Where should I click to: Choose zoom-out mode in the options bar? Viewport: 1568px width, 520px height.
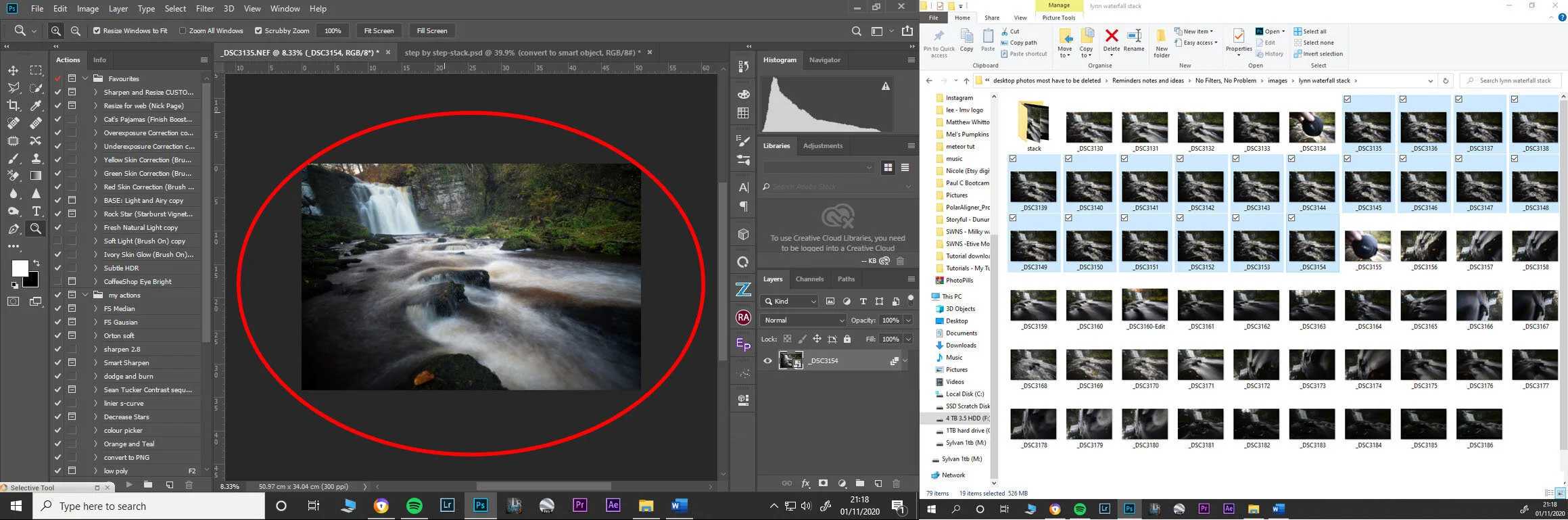[76, 30]
